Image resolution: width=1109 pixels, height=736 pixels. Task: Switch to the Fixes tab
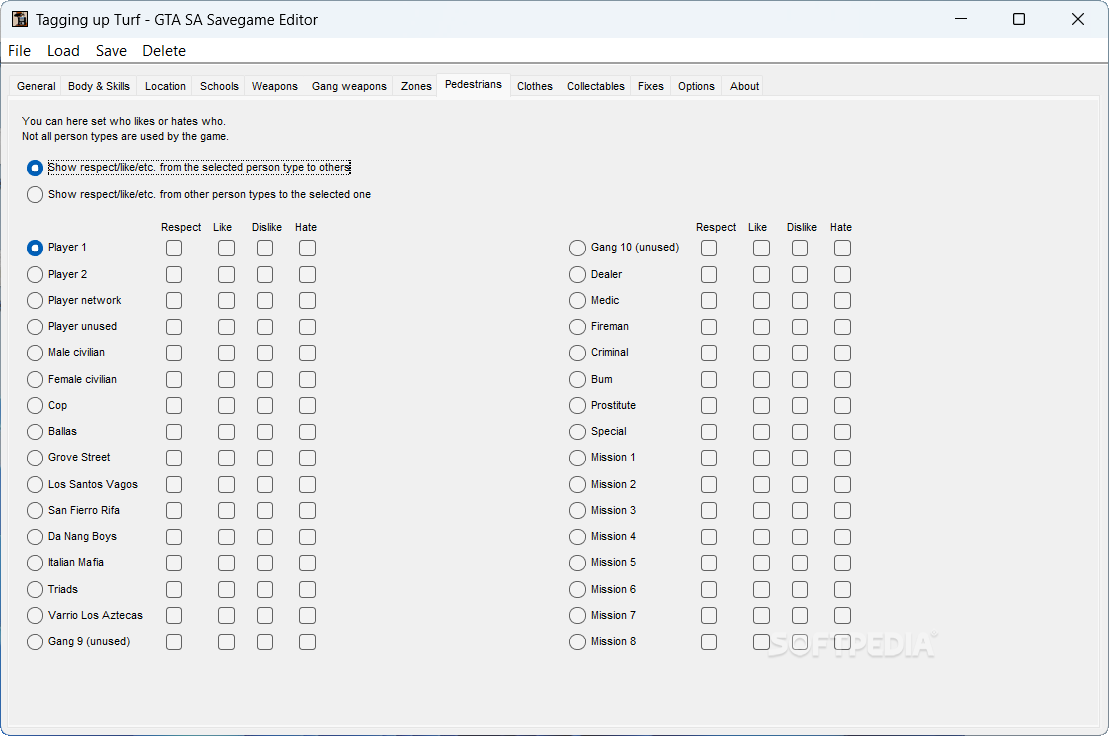click(x=651, y=86)
